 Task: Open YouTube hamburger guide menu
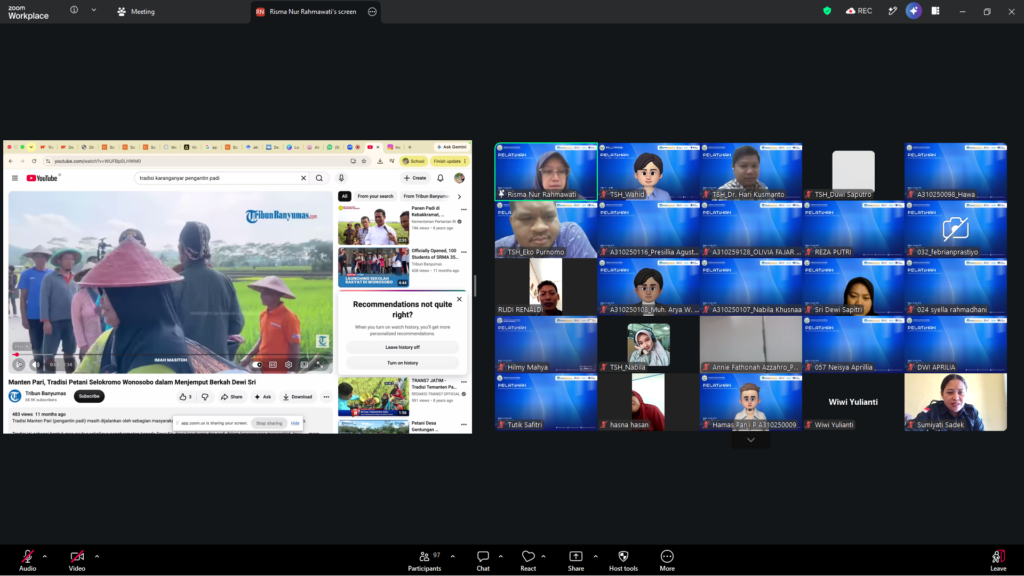[15, 178]
